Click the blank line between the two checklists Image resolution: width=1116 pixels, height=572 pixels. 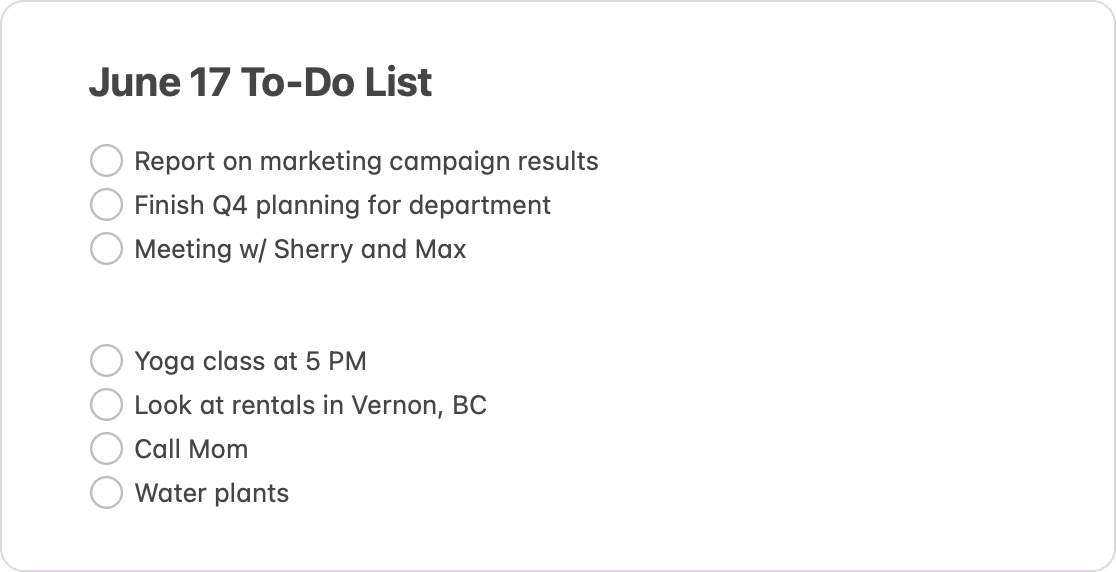click(558, 305)
